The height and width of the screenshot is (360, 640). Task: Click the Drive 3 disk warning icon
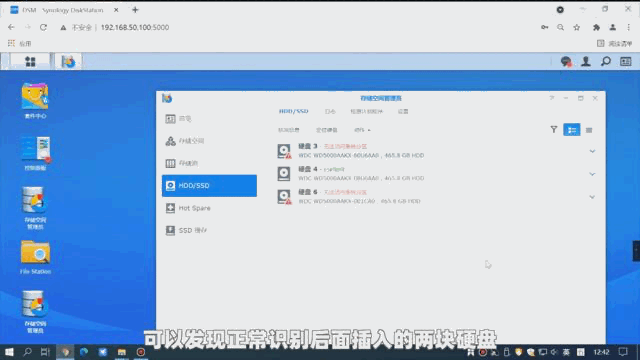pos(284,151)
